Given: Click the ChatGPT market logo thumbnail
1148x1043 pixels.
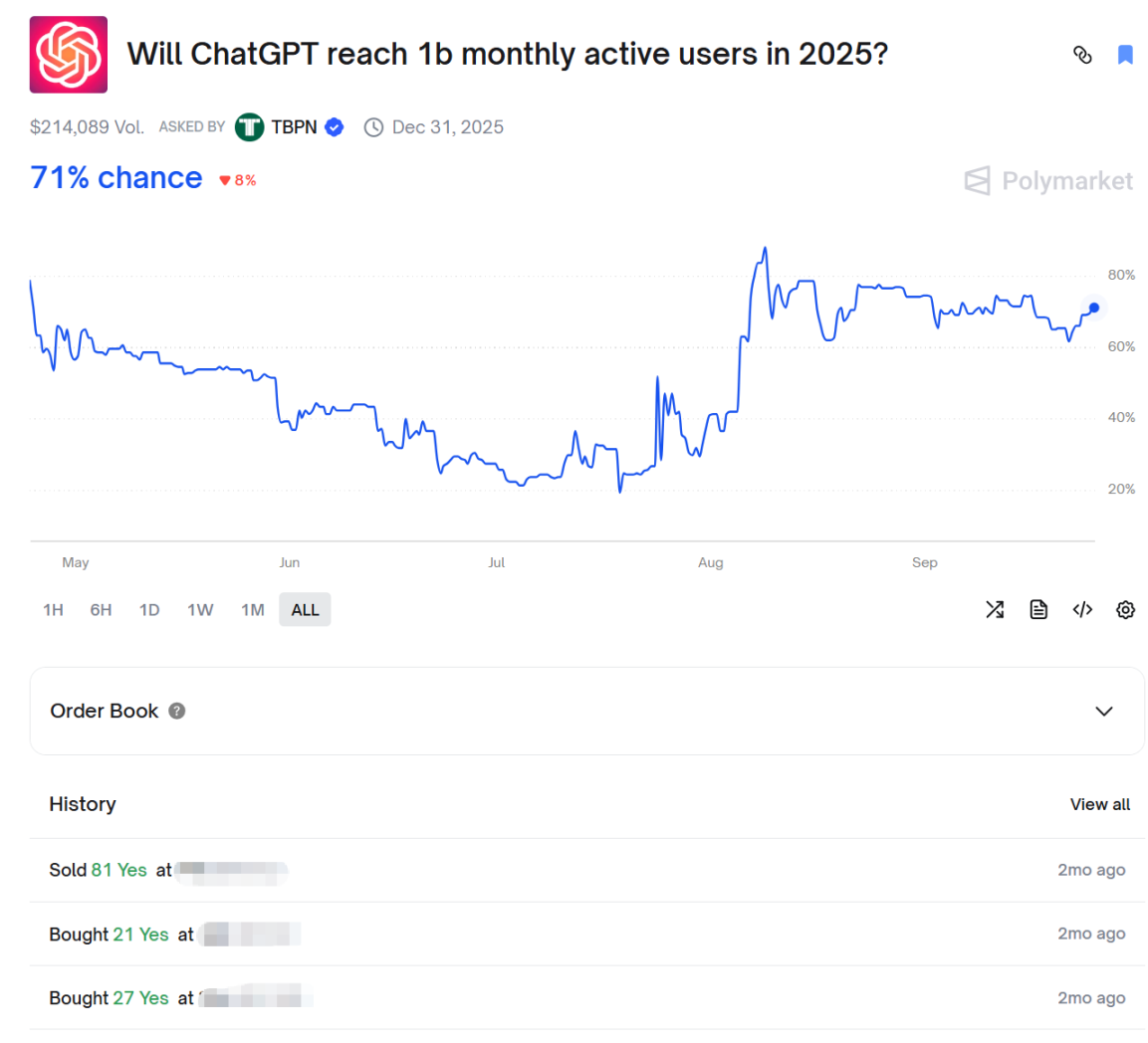Looking at the screenshot, I should (x=68, y=55).
